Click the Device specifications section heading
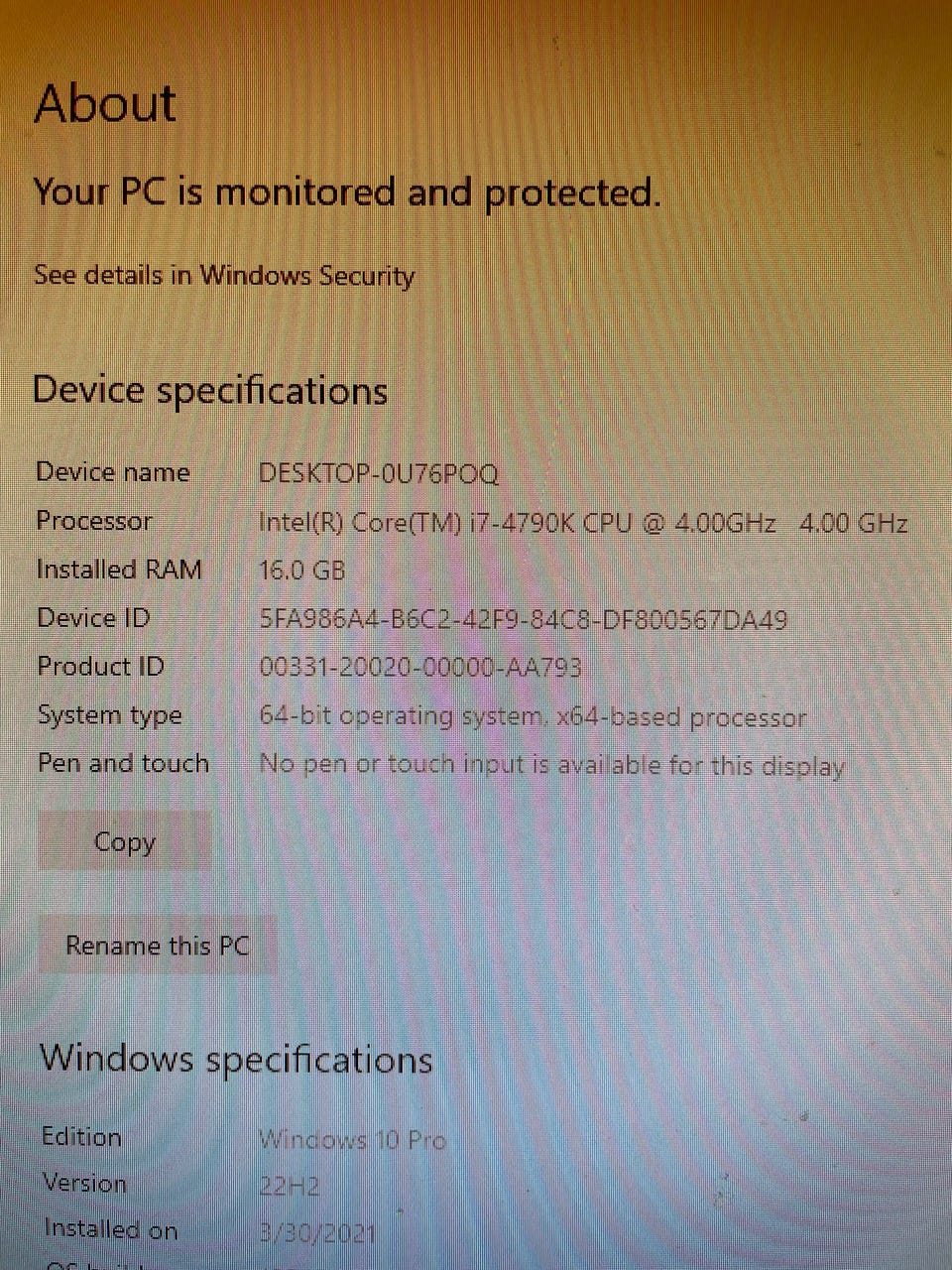The height and width of the screenshot is (1270, 952). [x=210, y=391]
